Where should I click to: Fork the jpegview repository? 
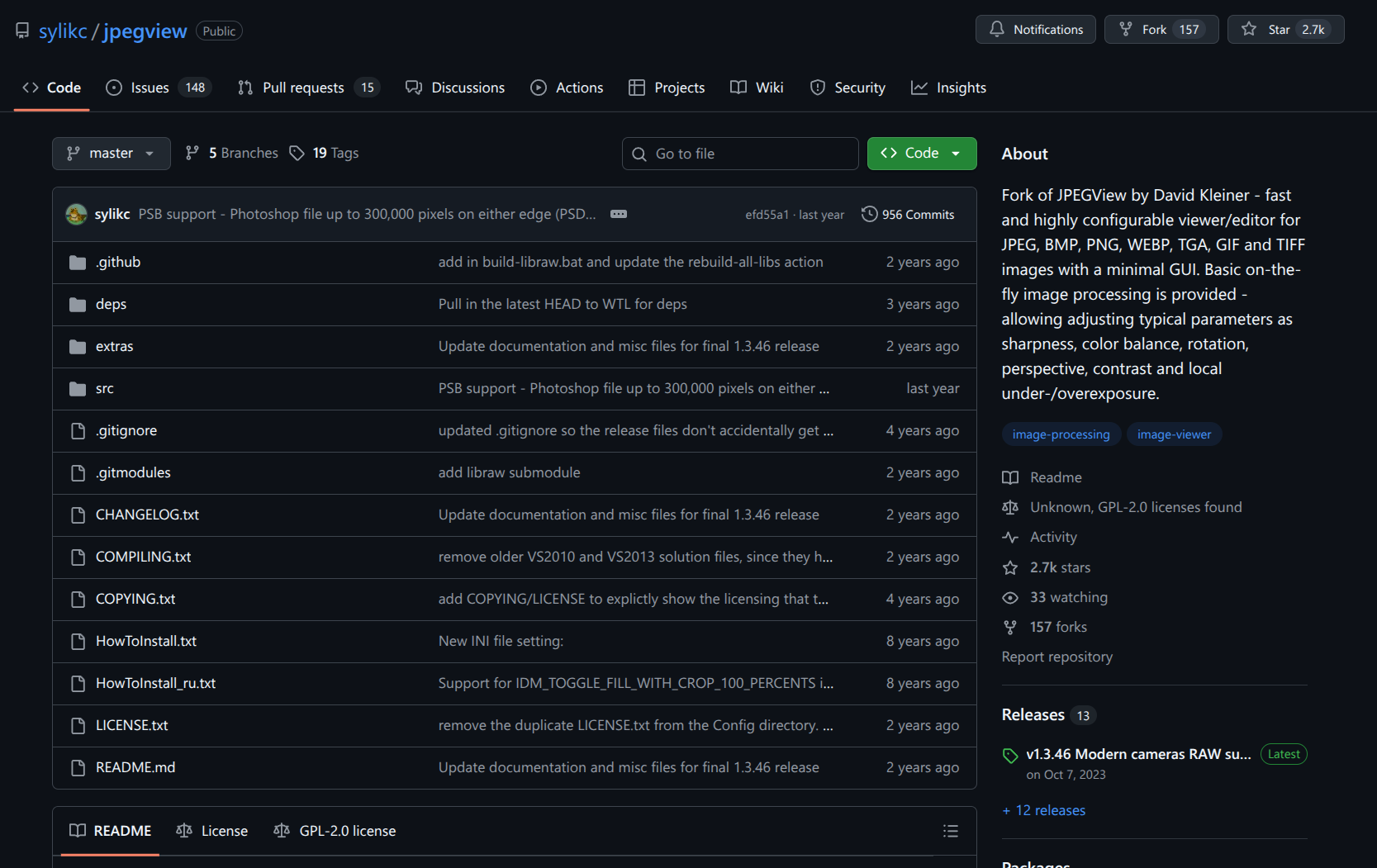tap(1161, 29)
